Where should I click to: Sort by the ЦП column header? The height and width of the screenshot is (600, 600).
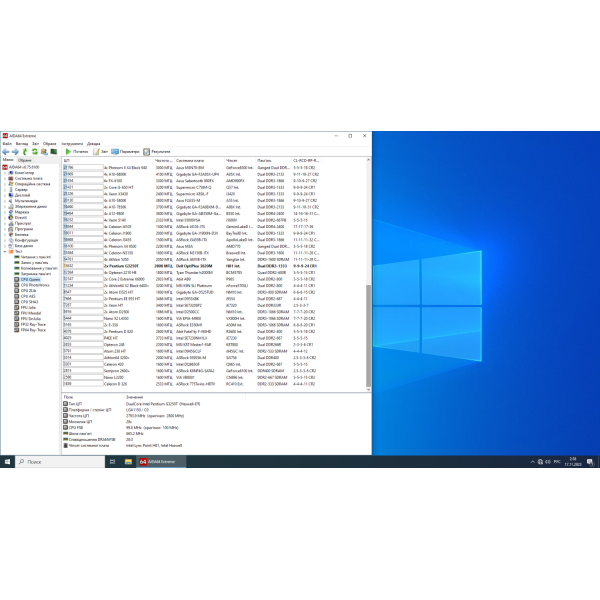108,160
